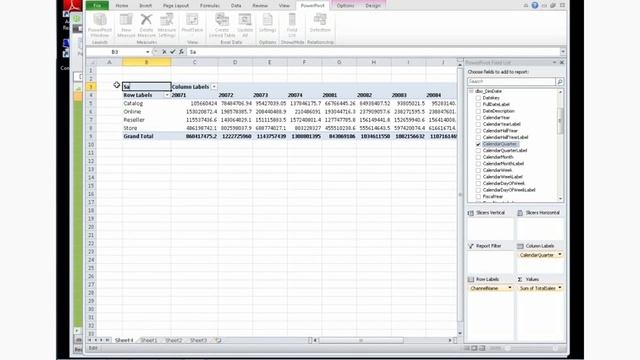The width and height of the screenshot is (640, 360).
Task: Open Excel Help question mark icon
Action: pos(535,5)
